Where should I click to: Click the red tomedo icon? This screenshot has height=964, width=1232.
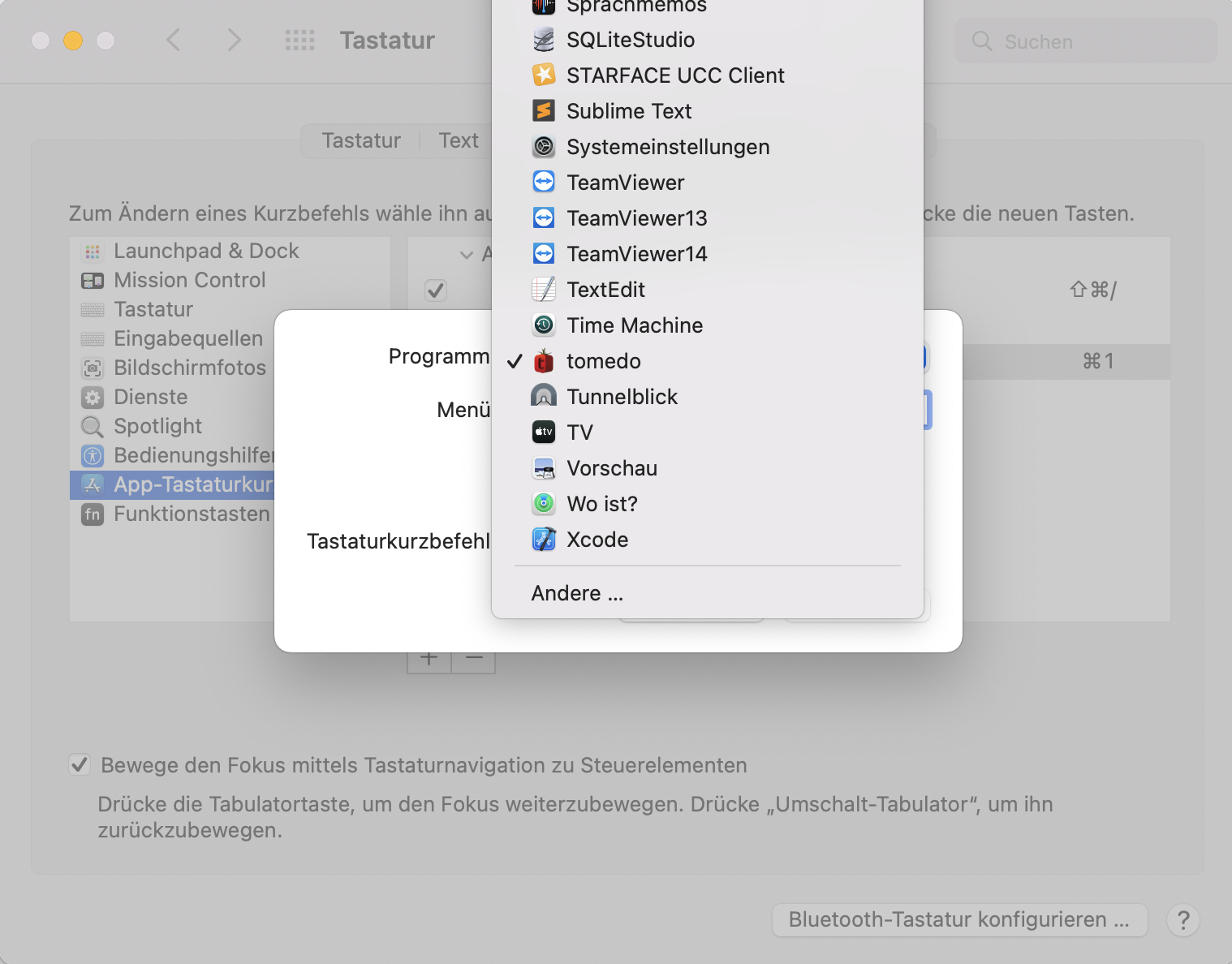544,361
